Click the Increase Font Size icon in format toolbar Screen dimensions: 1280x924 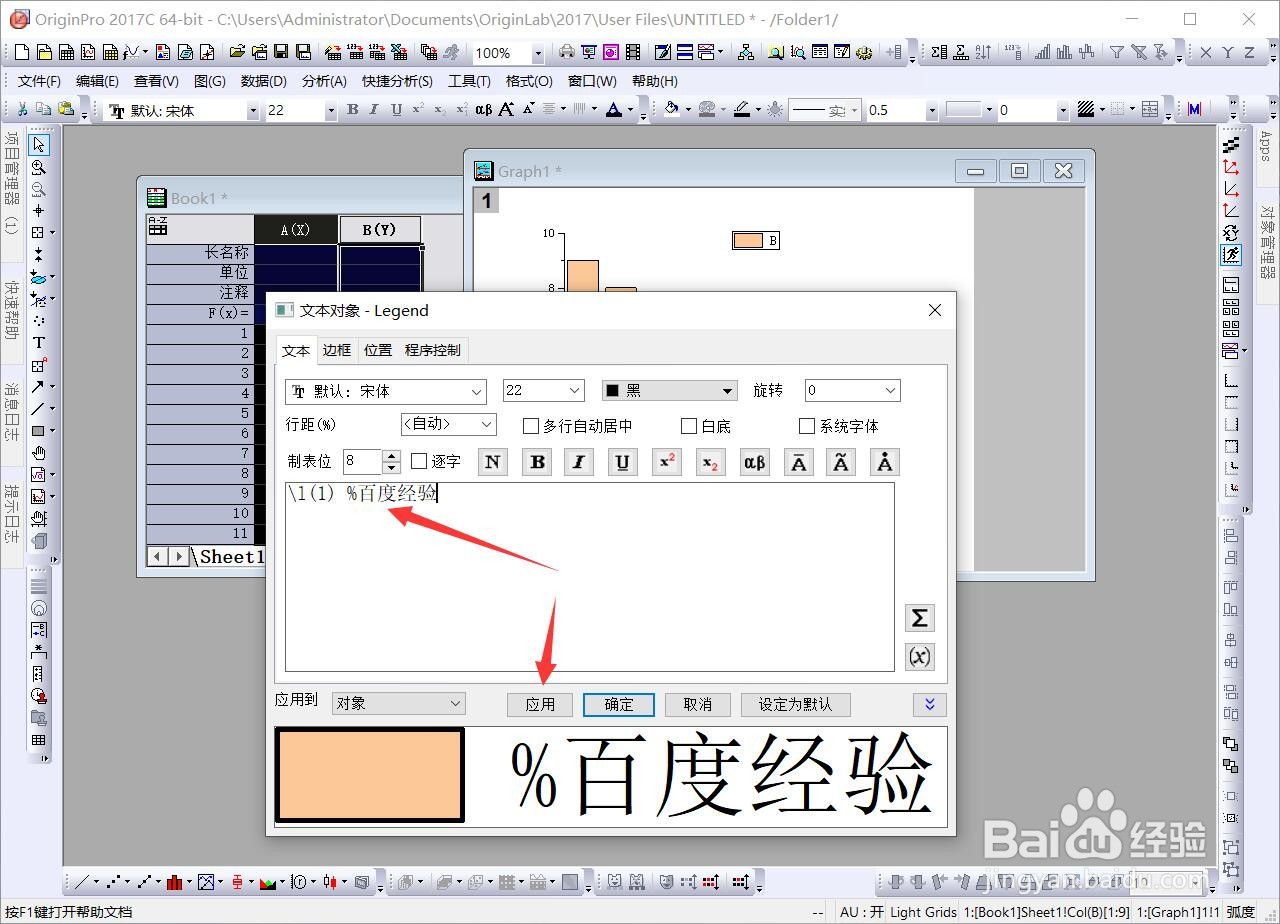[506, 110]
